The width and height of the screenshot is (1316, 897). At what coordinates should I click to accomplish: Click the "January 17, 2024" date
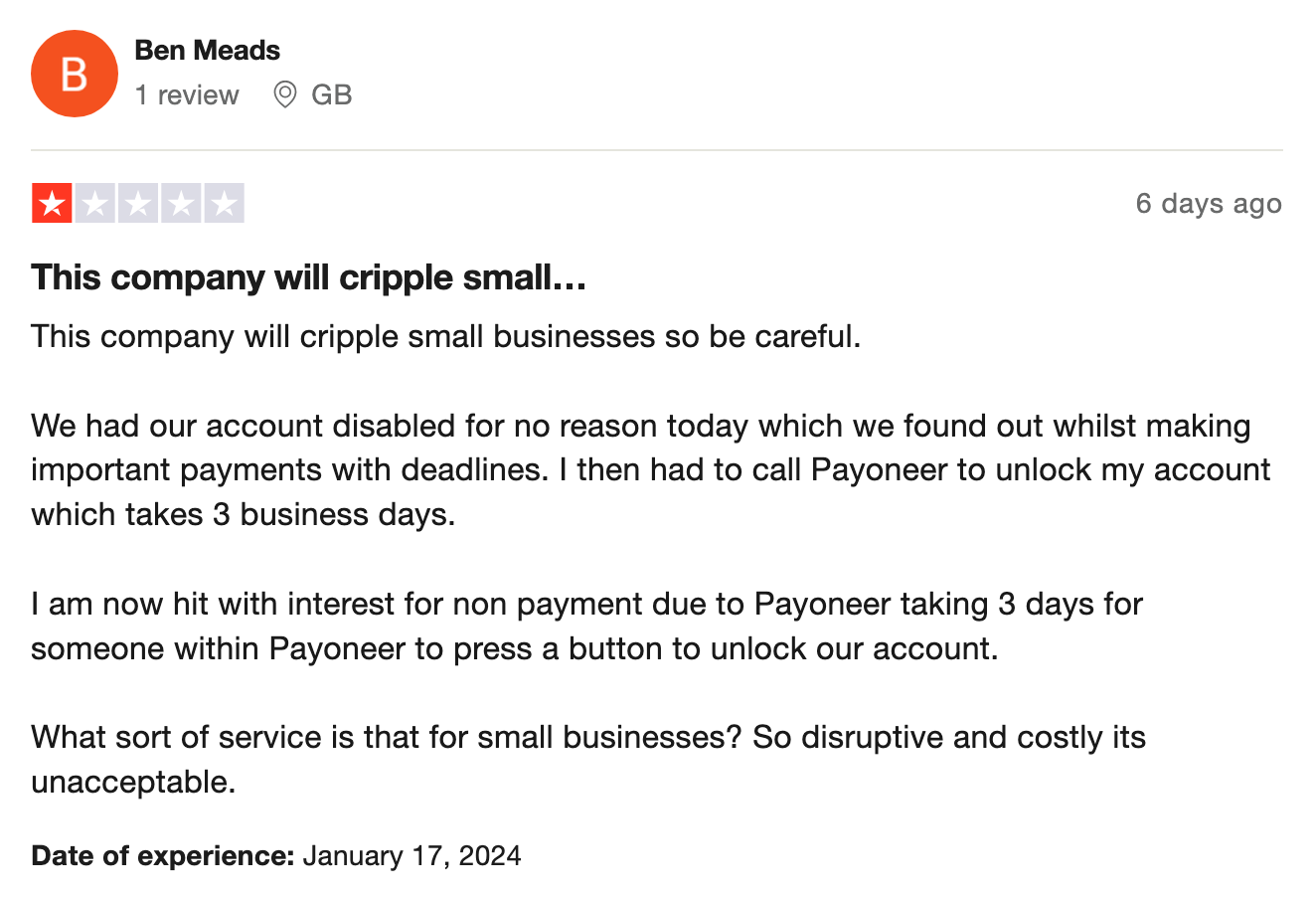pos(411,856)
